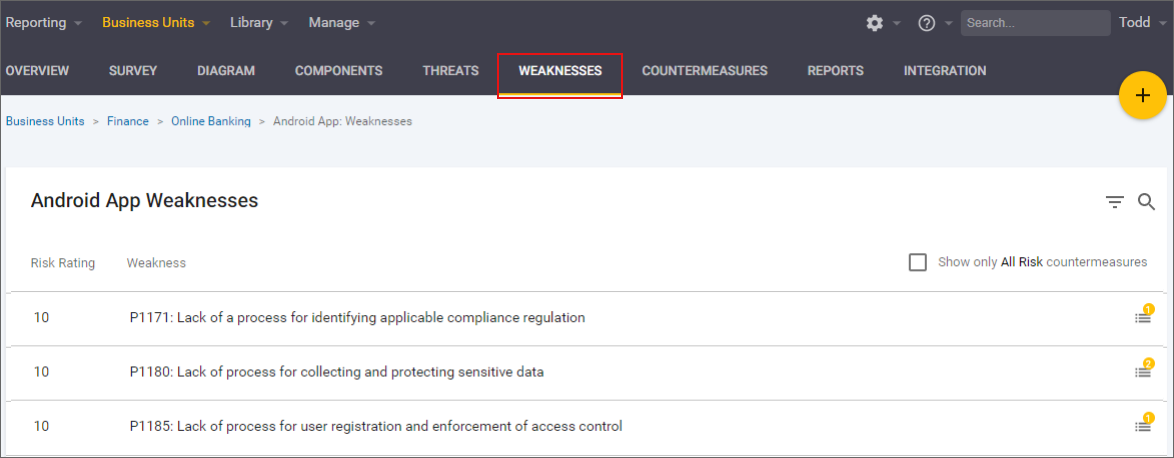Screen dimensions: 1174x458
Task: Click the top Search input field
Action: point(1034,23)
